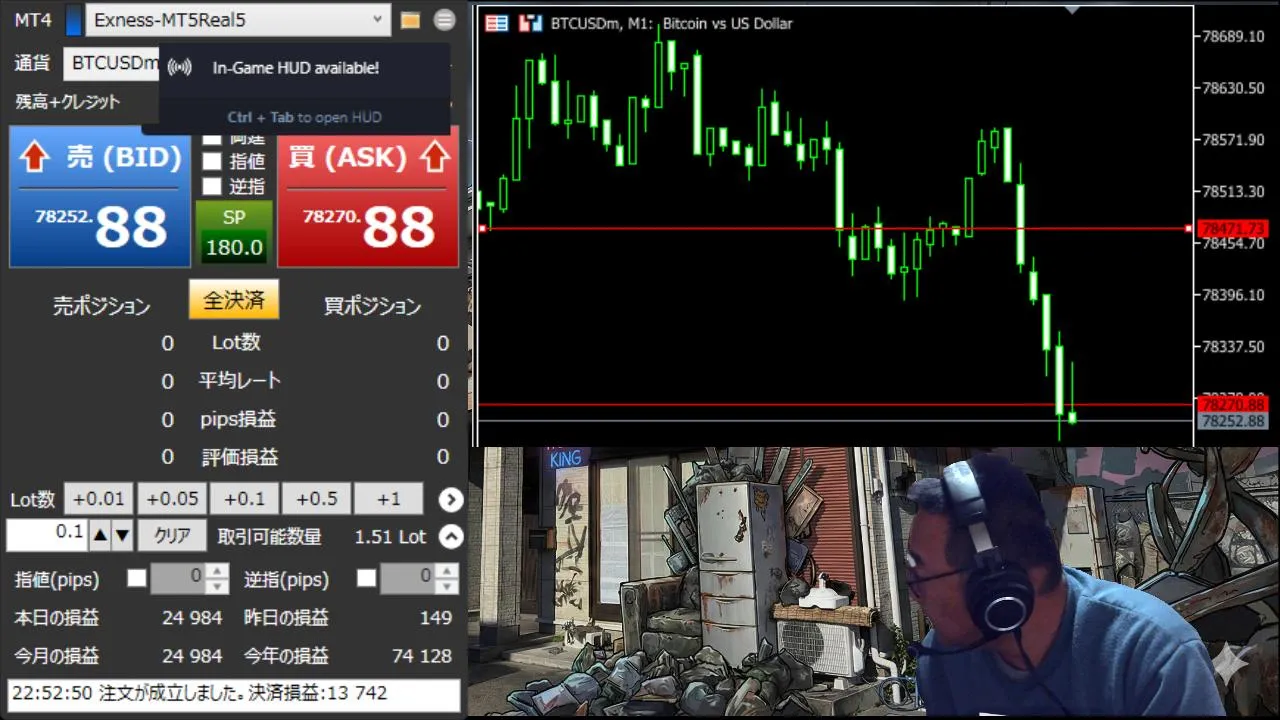The image size is (1280, 720).
Task: Click the Lot数 row label in positions table
Action: 237,342
